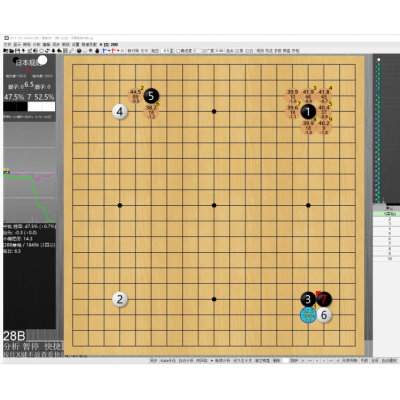Image resolution: width=400 pixels, height=400 pixels.
Task: Toggle the 广度 checkbox in toolbar
Action: pos(204,51)
